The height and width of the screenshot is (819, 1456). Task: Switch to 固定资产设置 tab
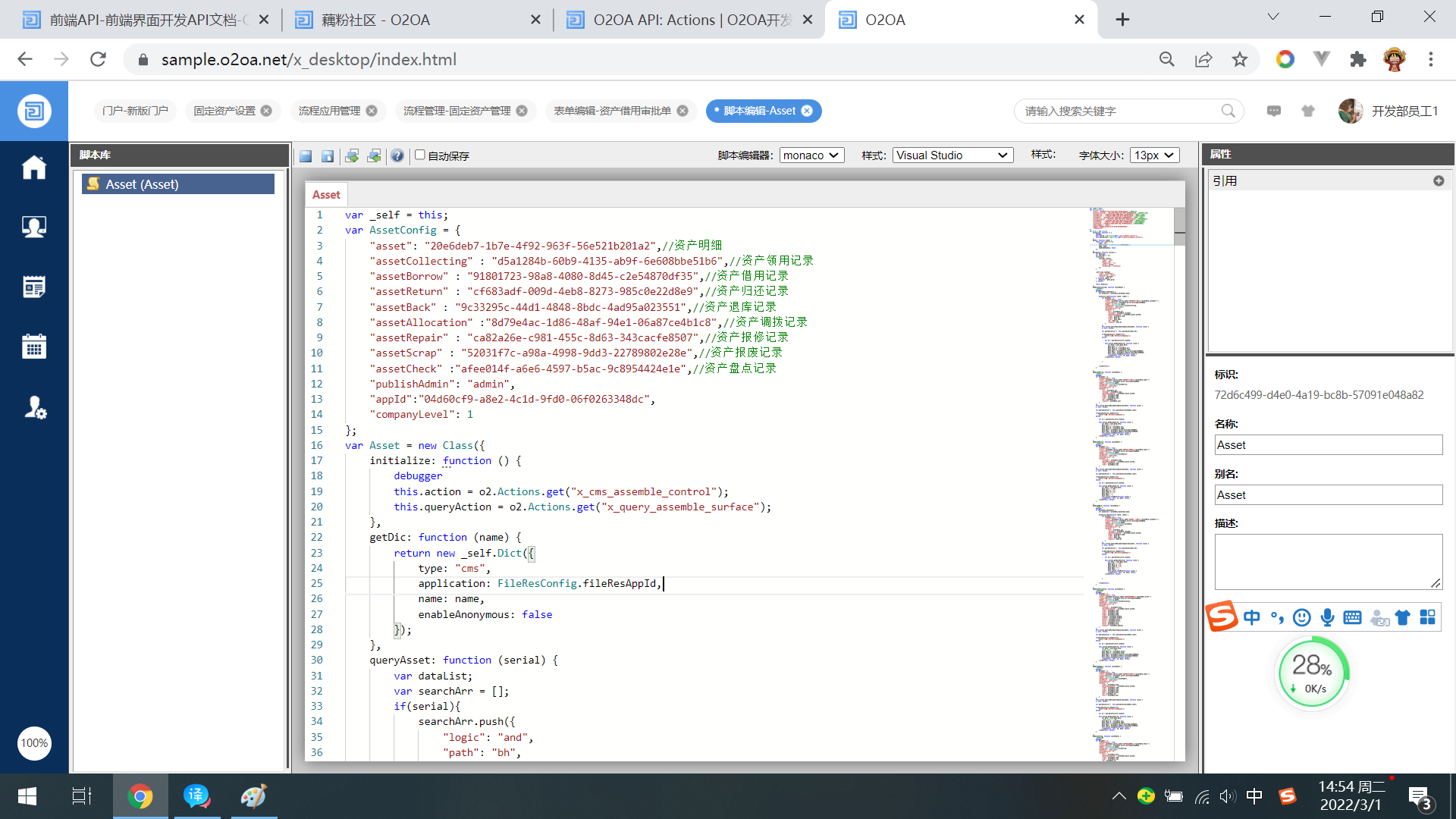click(224, 111)
